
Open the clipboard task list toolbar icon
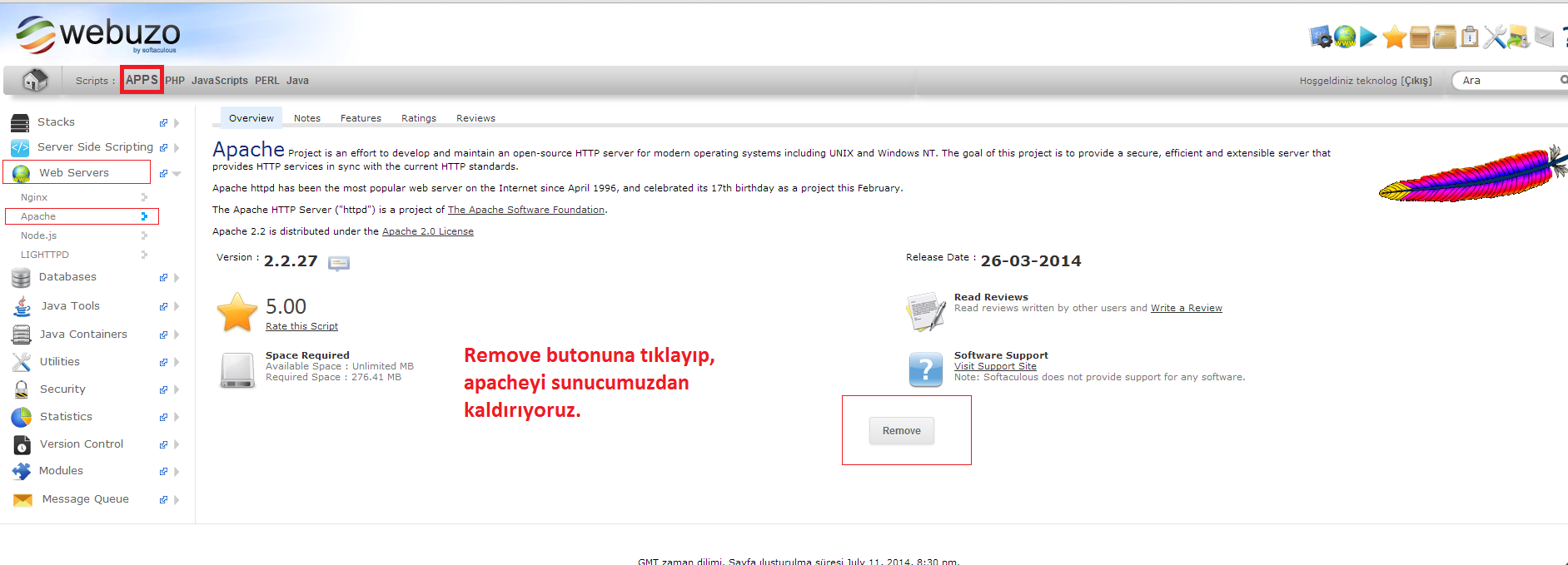tap(1470, 37)
